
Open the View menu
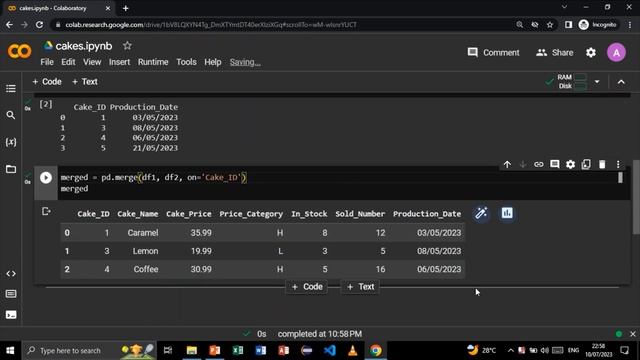point(92,62)
